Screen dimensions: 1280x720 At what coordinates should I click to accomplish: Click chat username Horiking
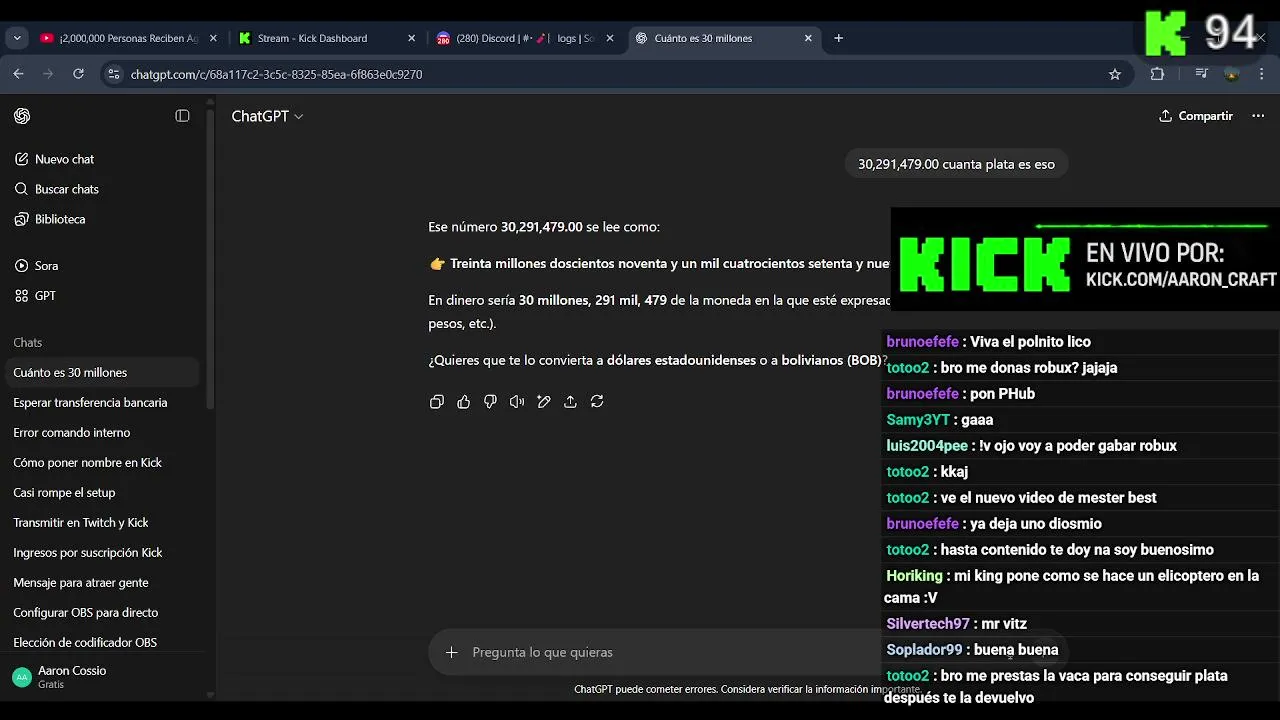tap(914, 576)
